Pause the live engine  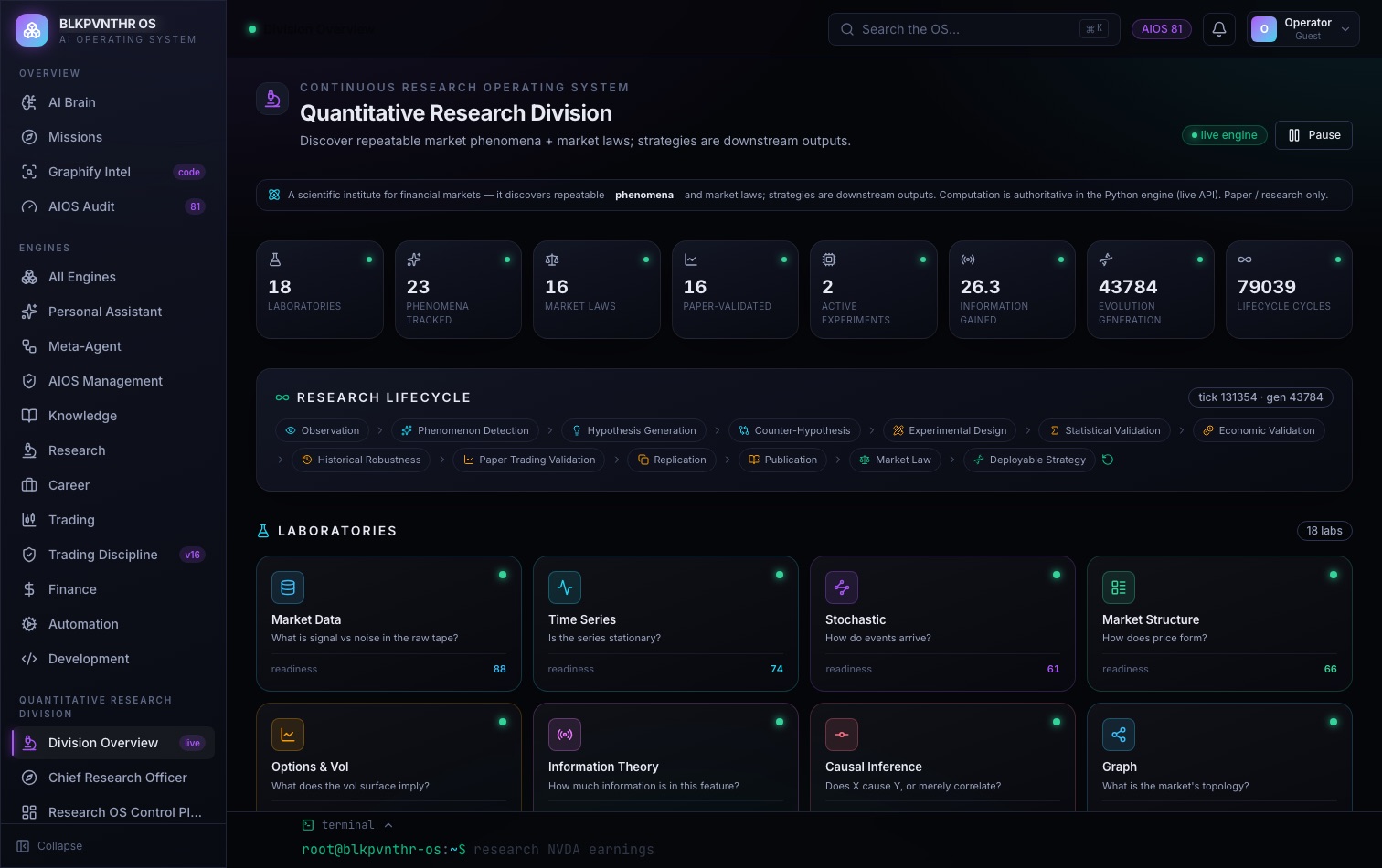pyautogui.click(x=1313, y=135)
